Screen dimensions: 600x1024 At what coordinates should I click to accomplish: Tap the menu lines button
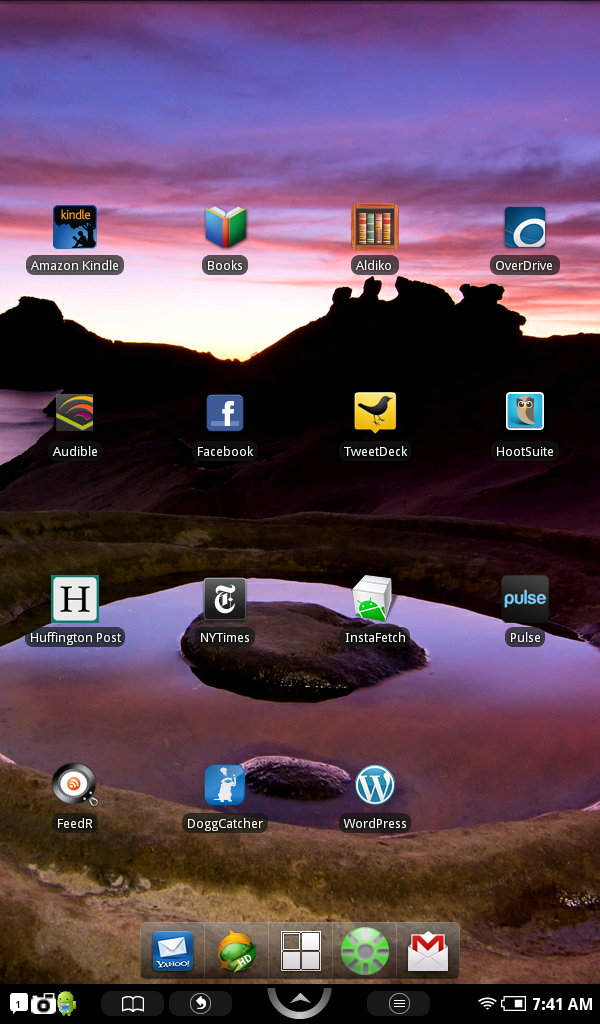click(x=399, y=1004)
